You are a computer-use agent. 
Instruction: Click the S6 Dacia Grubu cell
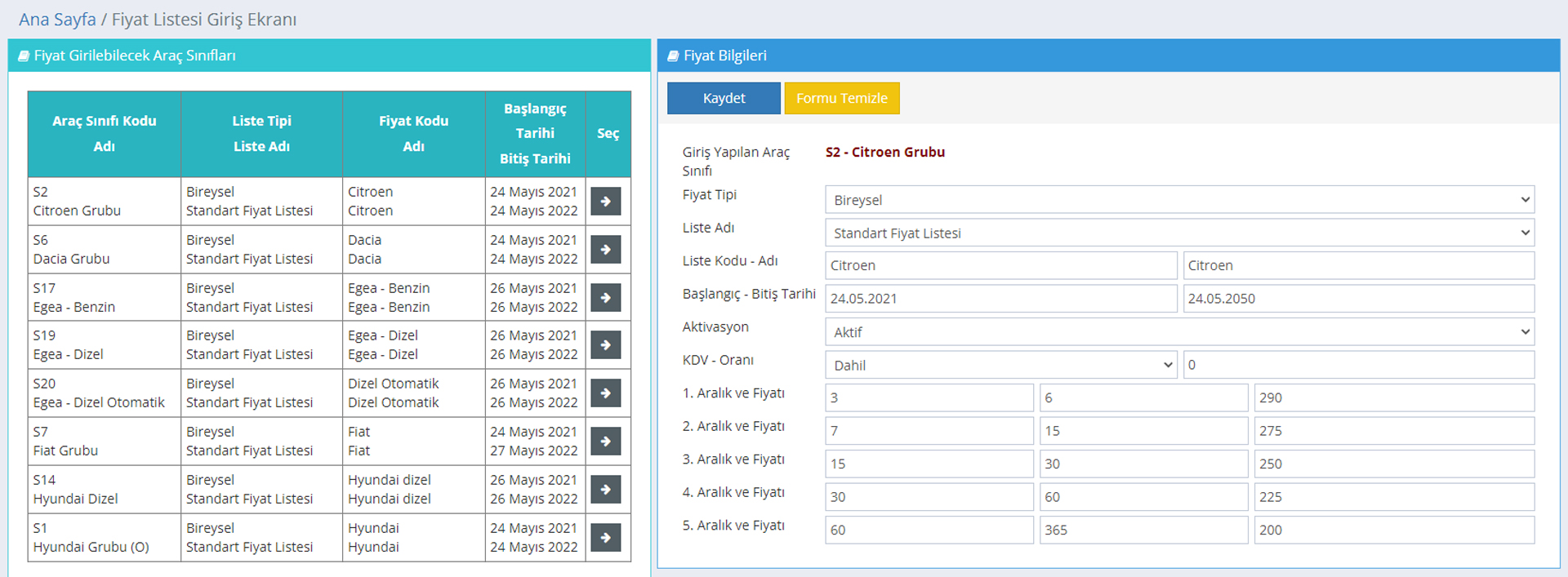(105, 250)
